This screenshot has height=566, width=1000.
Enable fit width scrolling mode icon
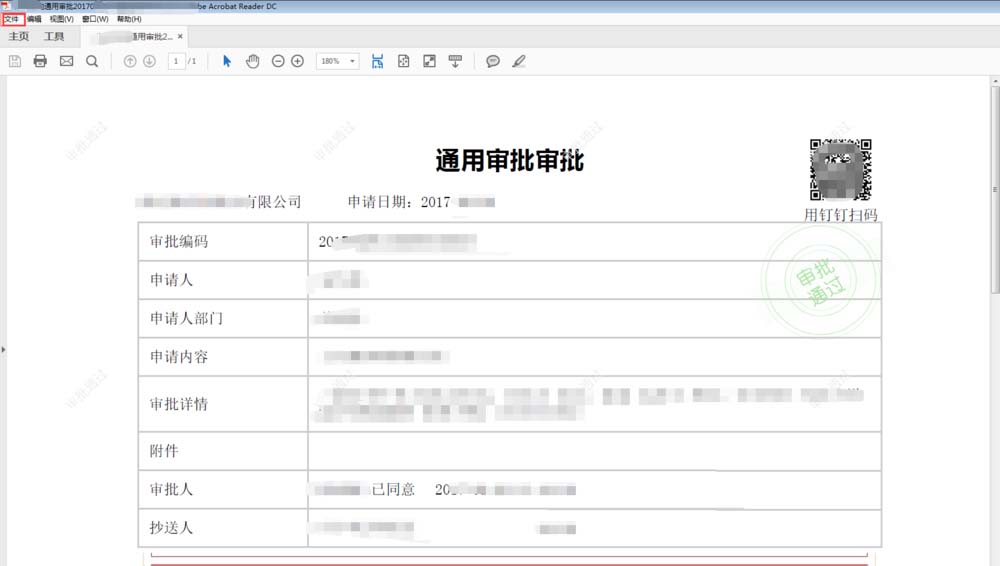(x=378, y=61)
